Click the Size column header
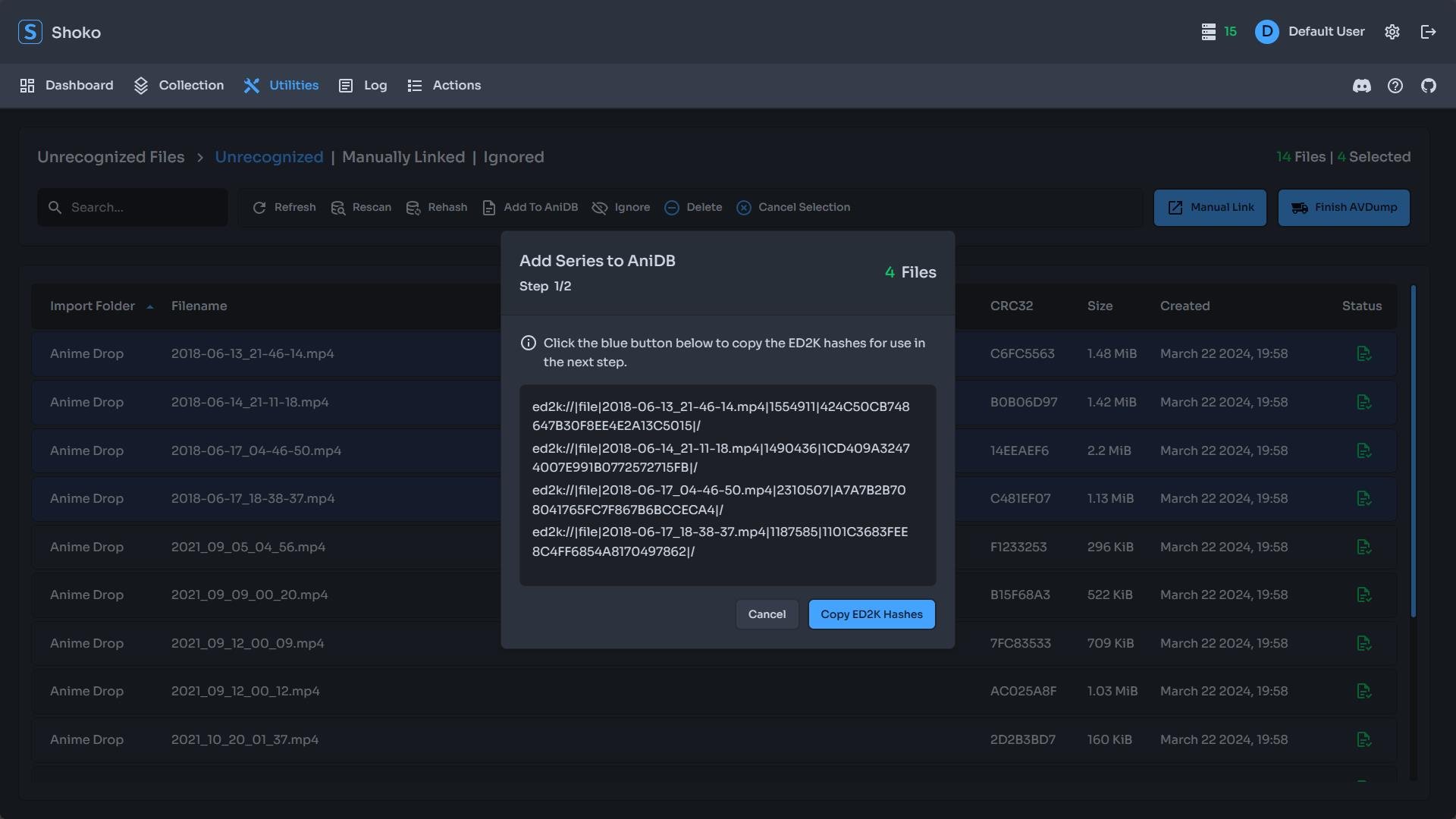 pos(1100,306)
